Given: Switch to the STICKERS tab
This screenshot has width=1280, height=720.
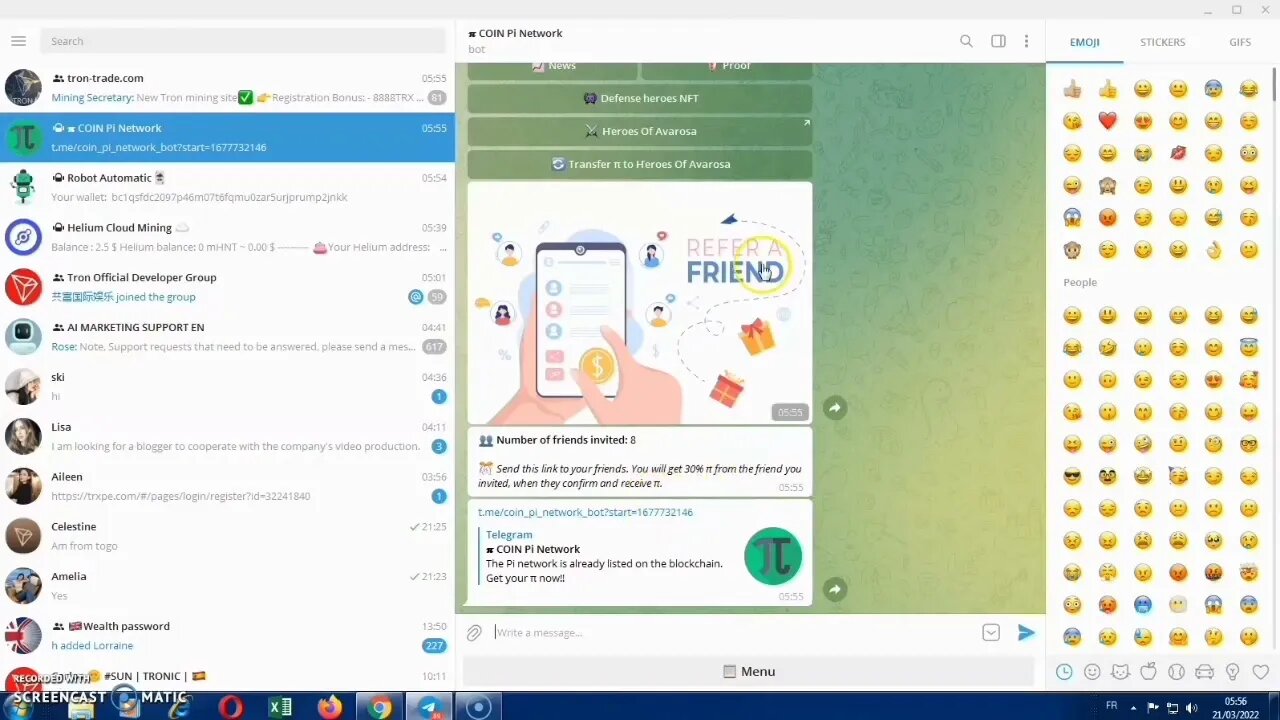Looking at the screenshot, I should (1162, 42).
